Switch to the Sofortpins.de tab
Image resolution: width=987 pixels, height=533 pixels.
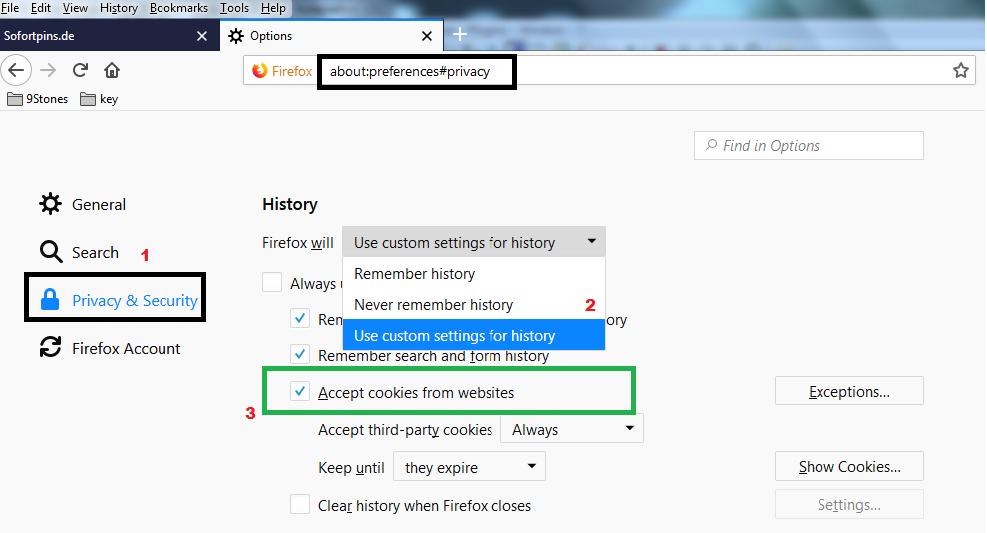coord(110,35)
